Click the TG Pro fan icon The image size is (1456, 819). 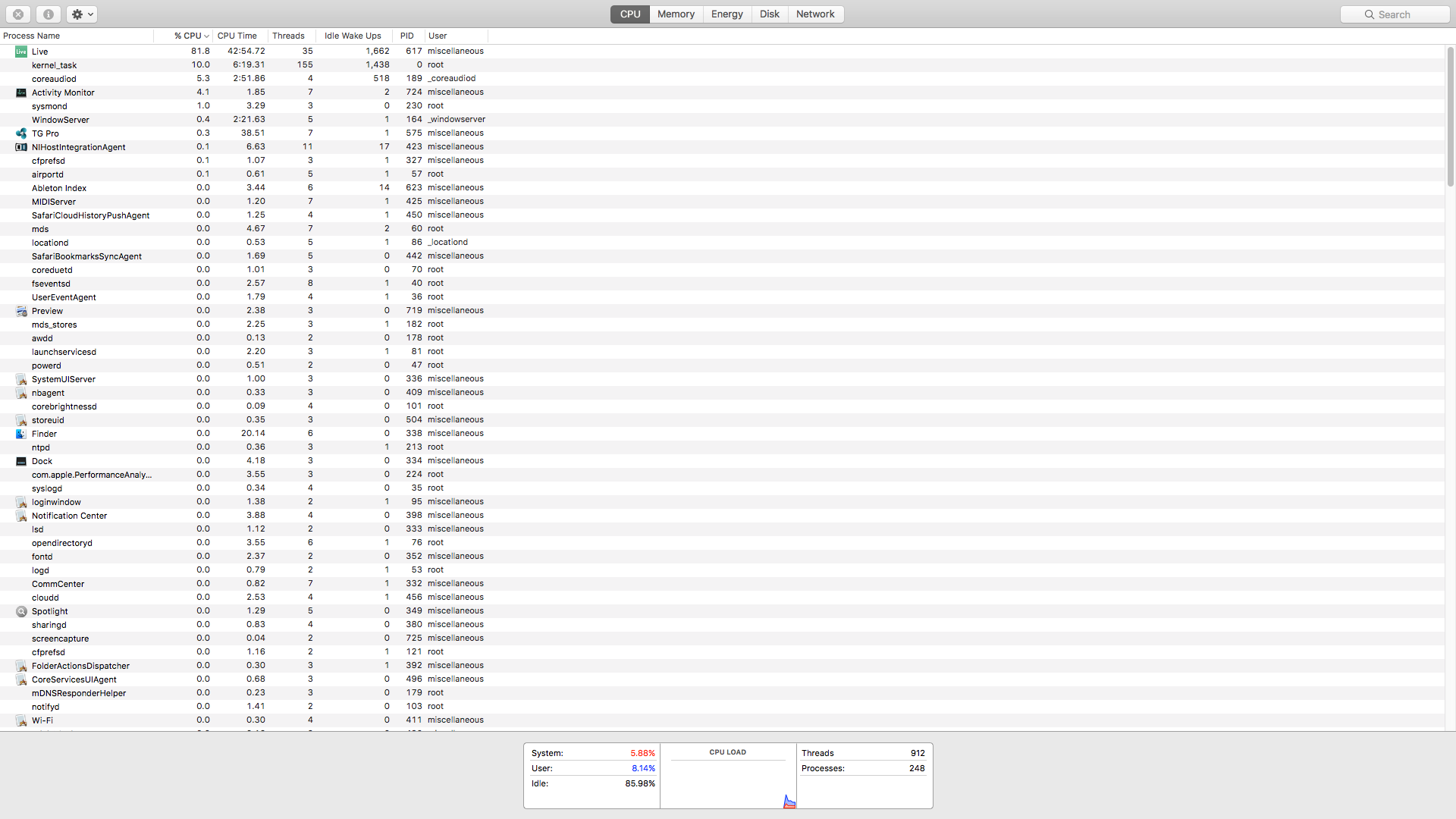(x=21, y=133)
